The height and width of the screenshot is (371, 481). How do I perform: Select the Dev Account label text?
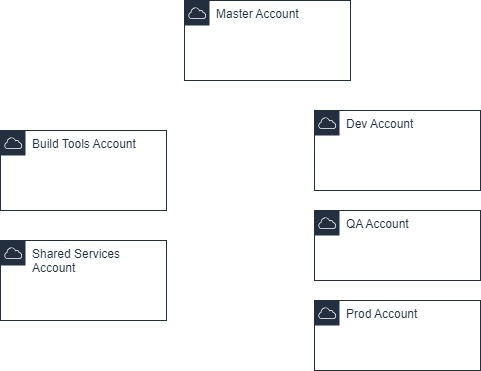point(380,124)
